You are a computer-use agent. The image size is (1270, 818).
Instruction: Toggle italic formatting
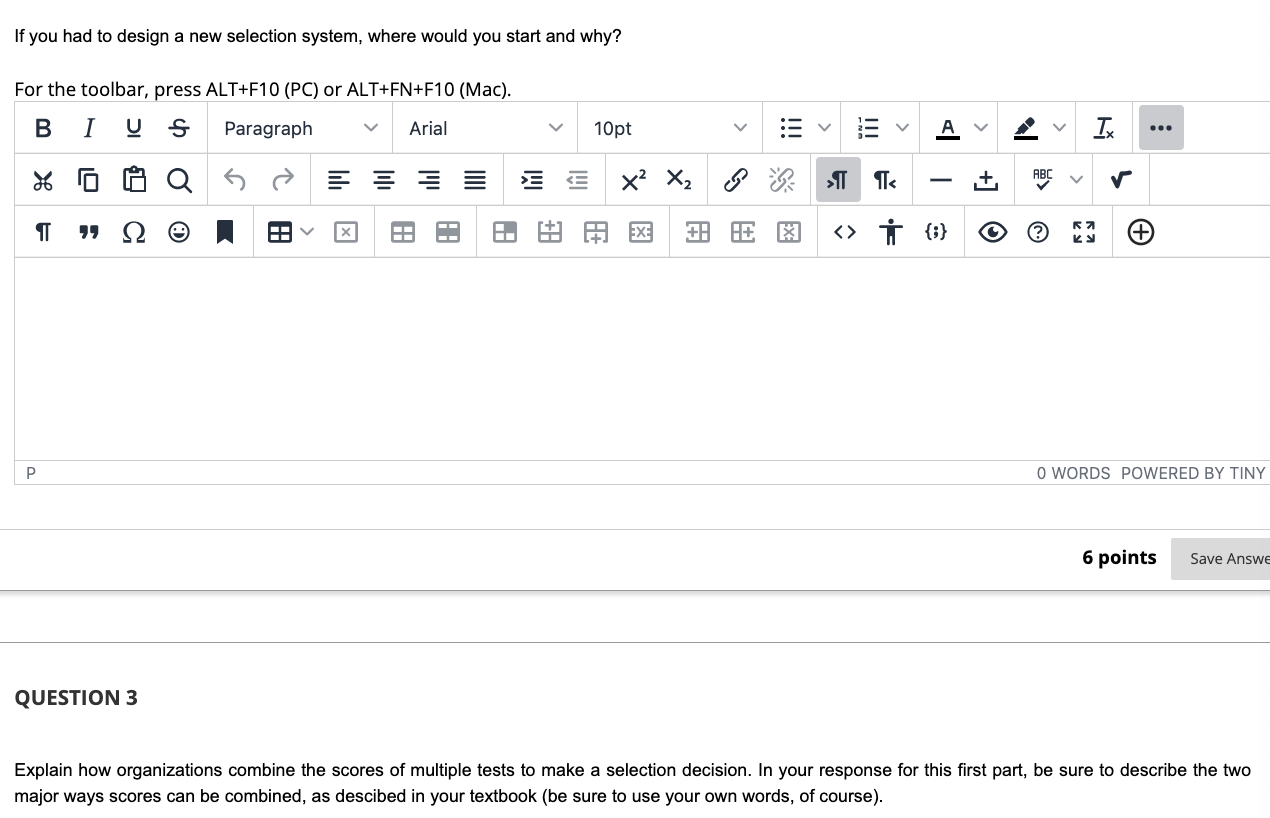pyautogui.click(x=88, y=128)
